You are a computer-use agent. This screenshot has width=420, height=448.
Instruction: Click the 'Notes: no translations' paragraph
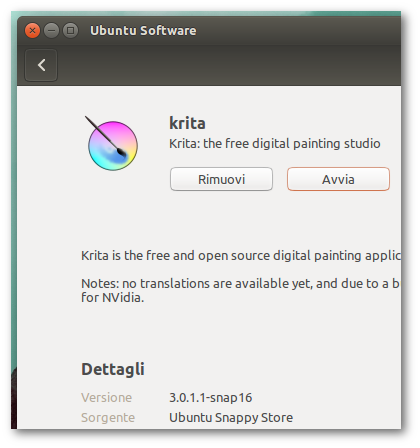coord(241,290)
